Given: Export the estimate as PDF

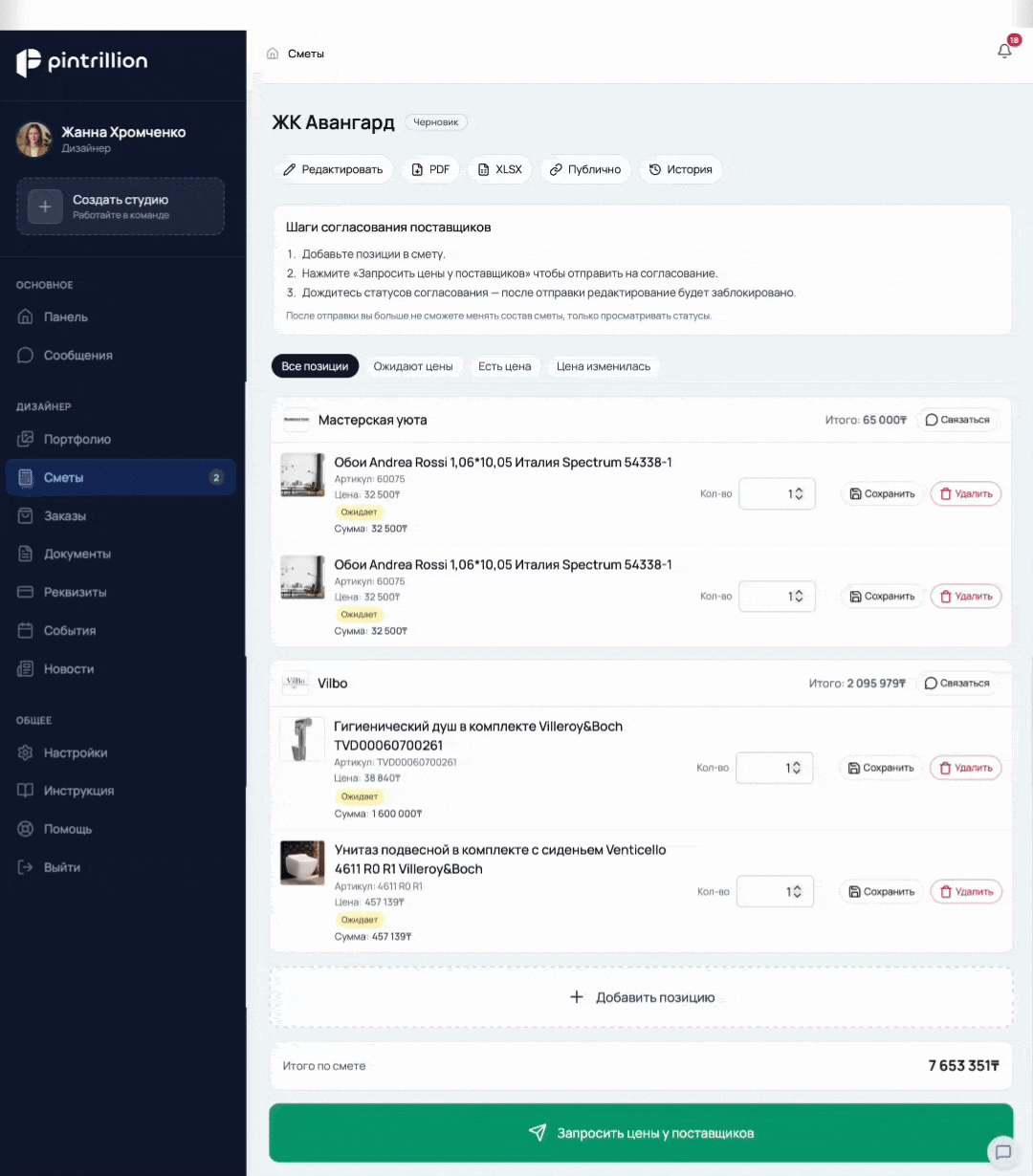Looking at the screenshot, I should pos(430,169).
